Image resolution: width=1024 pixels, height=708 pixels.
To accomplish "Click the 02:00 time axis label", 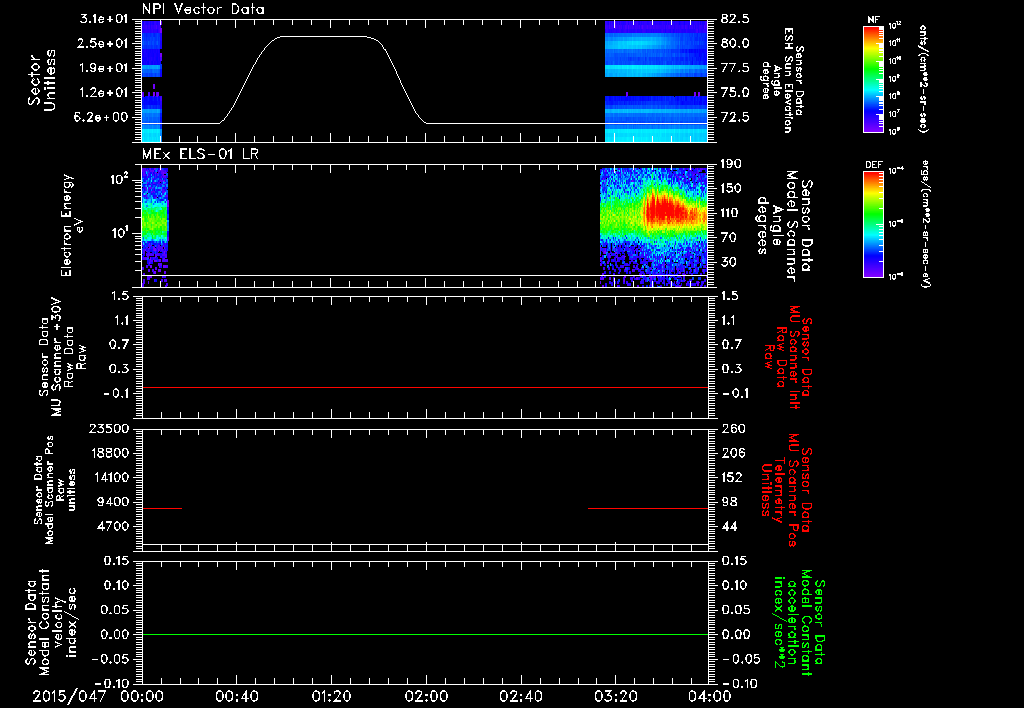I will point(426,696).
